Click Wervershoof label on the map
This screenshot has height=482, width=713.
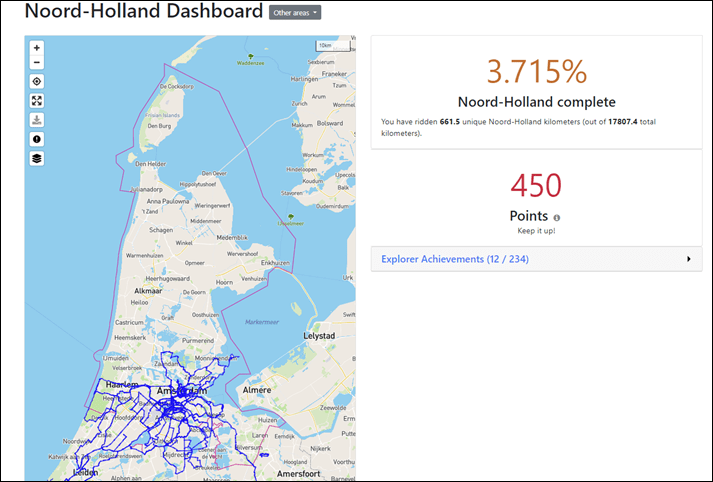(x=242, y=254)
